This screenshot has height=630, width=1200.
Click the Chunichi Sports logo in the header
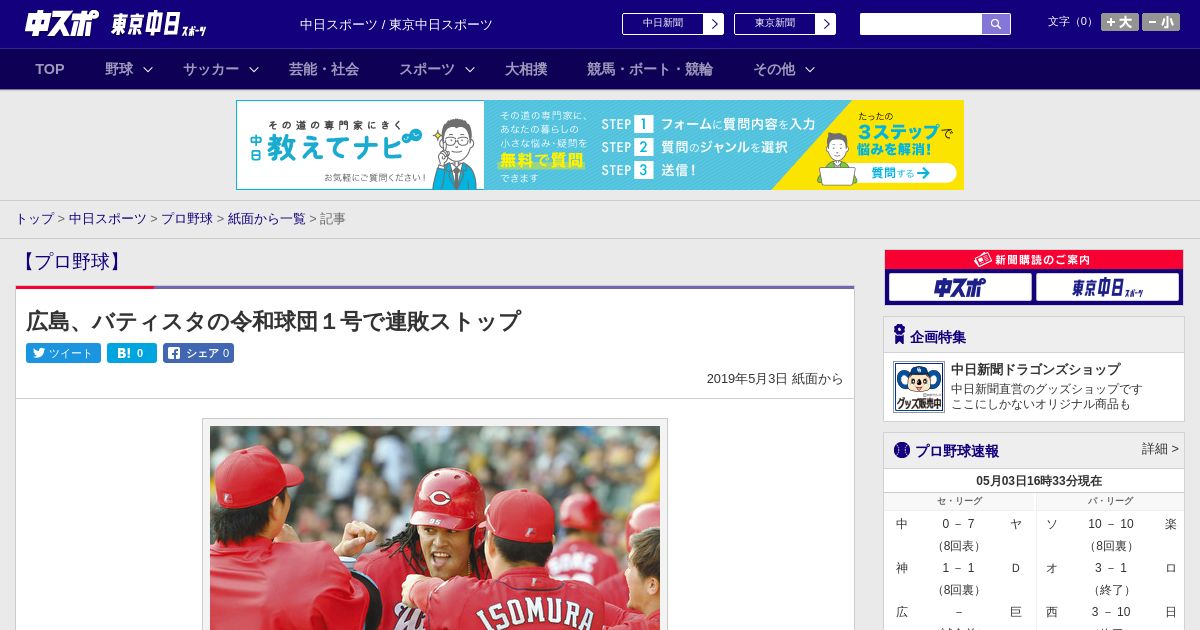point(62,23)
